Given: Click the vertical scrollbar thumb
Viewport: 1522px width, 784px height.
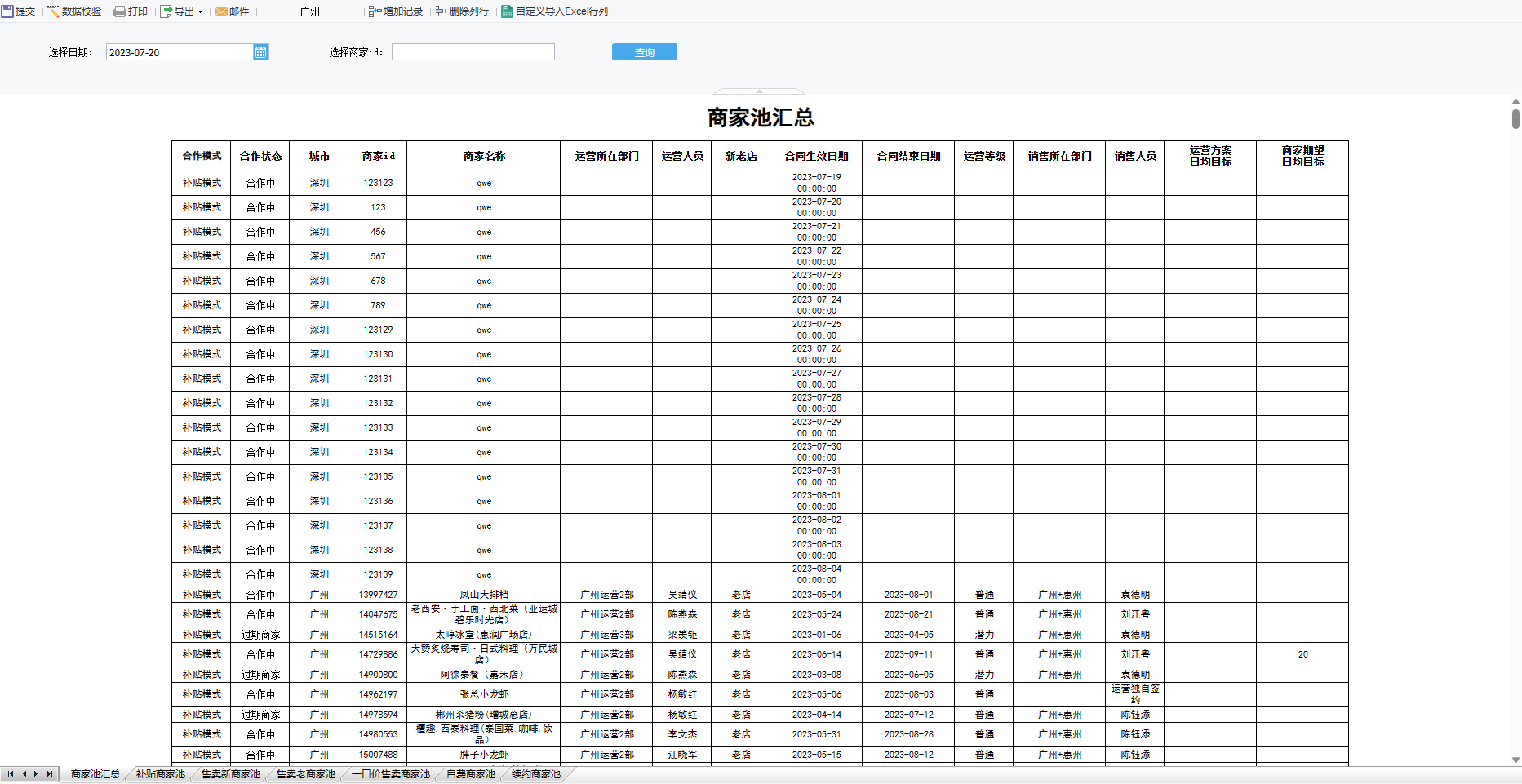Looking at the screenshot, I should [1515, 119].
